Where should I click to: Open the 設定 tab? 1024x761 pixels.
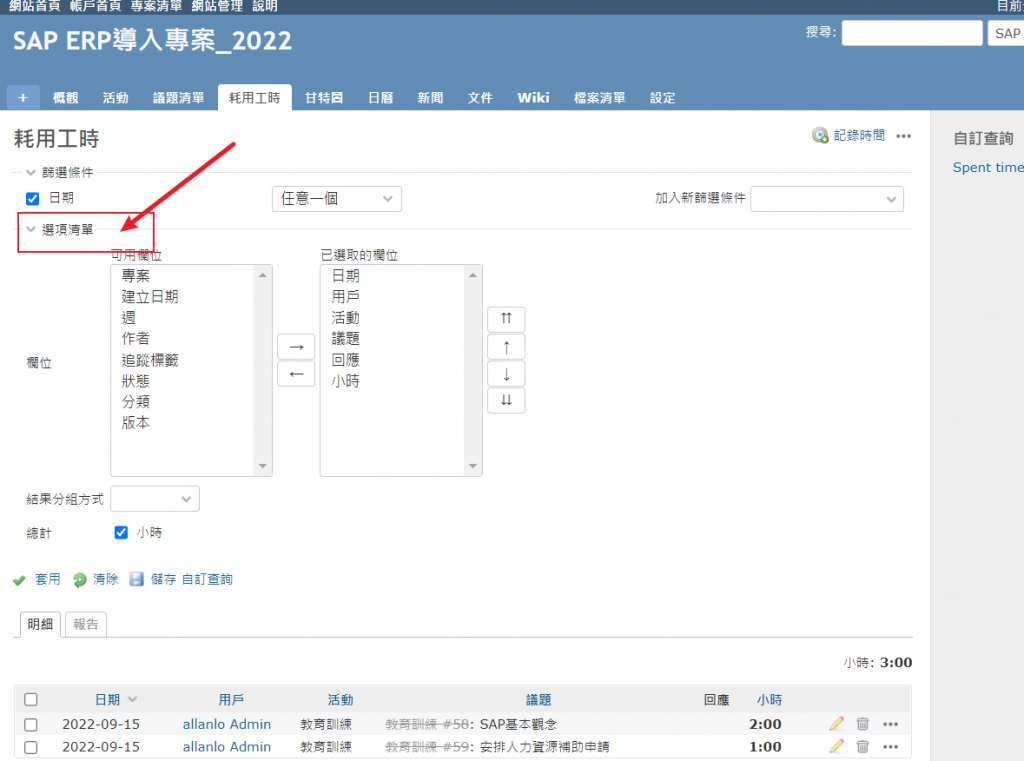pos(662,98)
